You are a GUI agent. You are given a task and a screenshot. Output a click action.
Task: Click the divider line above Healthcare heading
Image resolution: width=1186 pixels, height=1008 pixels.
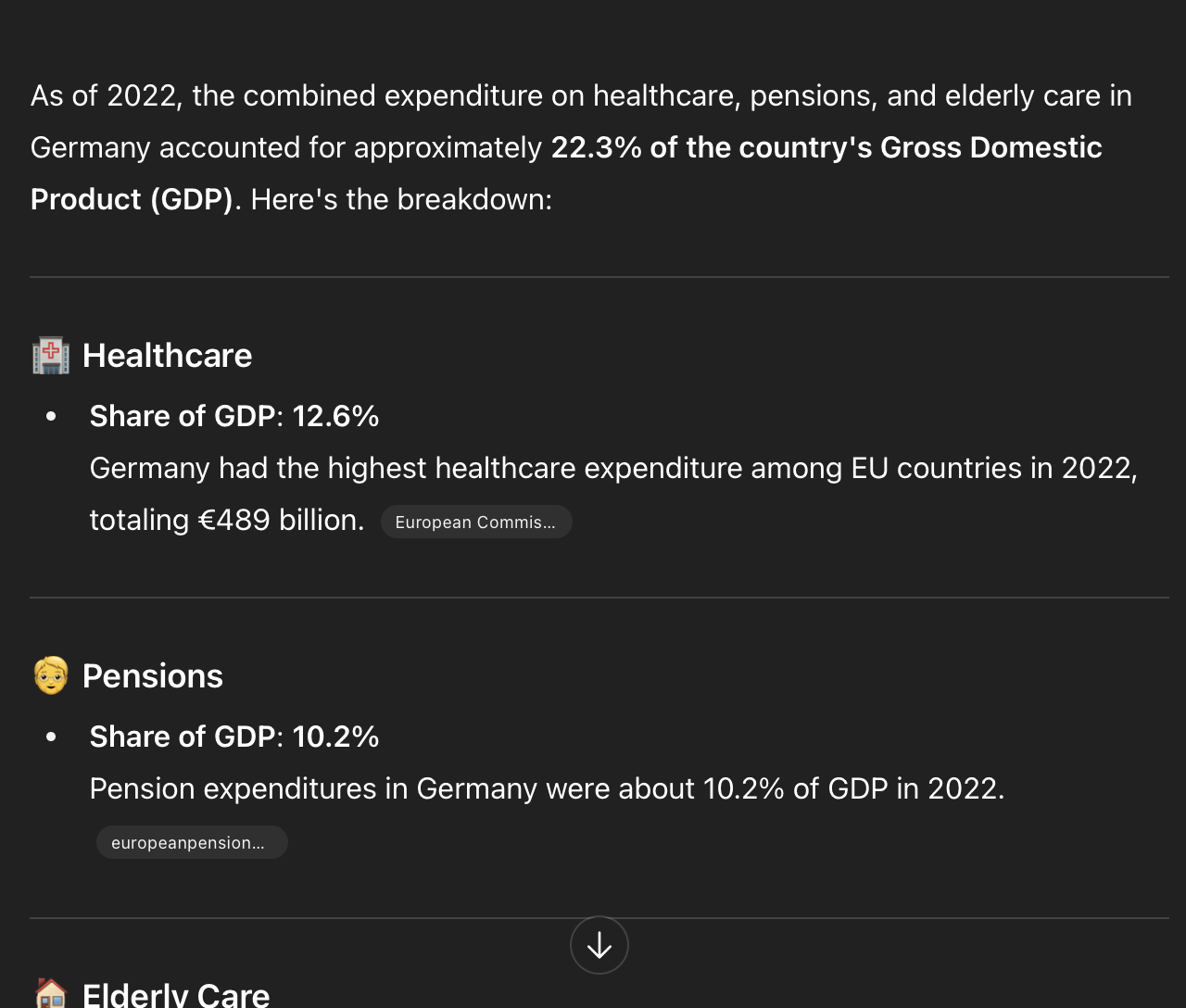[599, 277]
